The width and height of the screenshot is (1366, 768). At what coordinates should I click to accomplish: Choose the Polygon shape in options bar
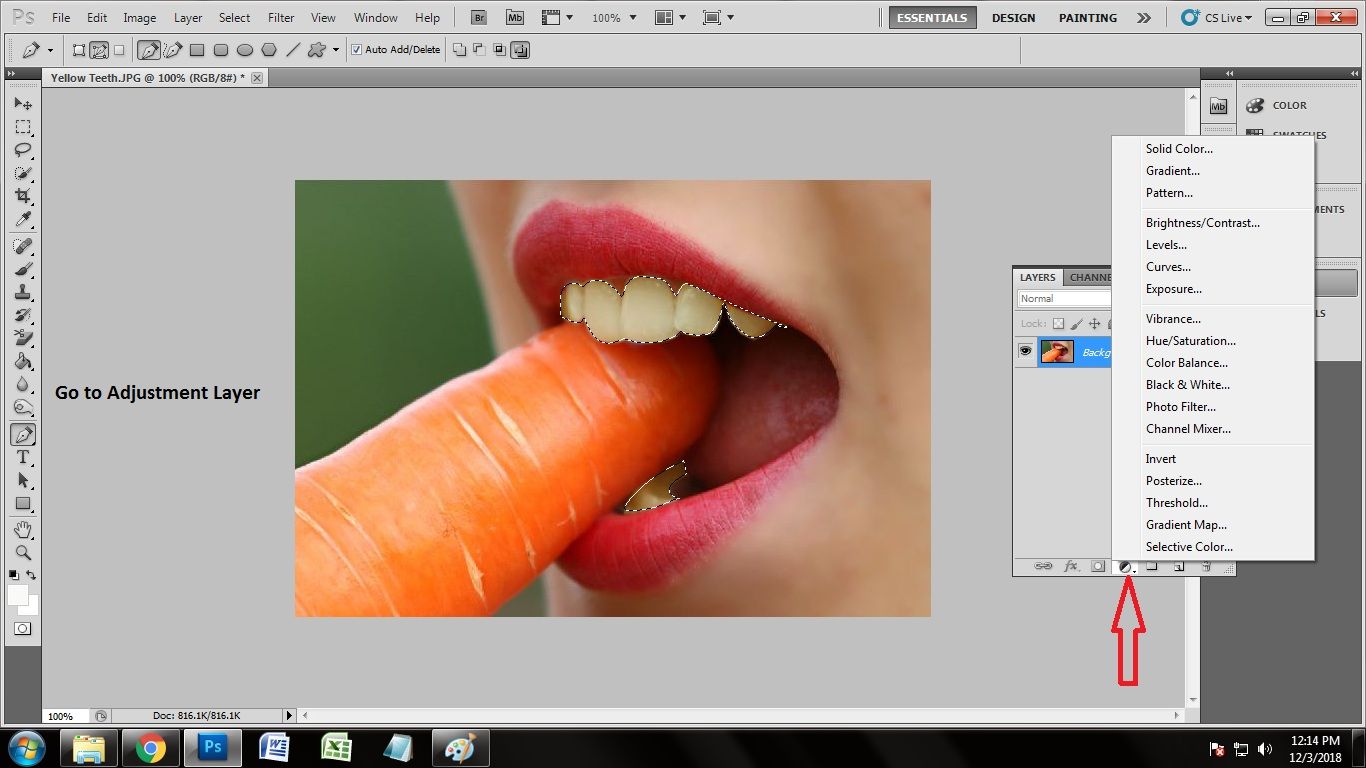coord(268,49)
